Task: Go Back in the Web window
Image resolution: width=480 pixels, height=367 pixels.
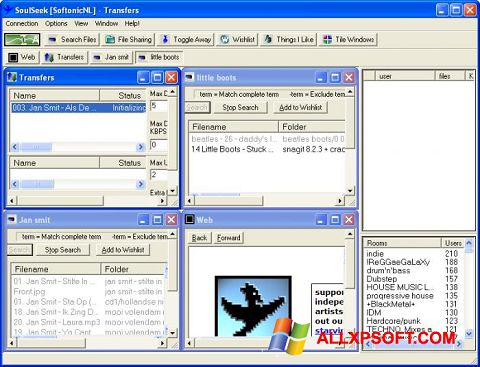Action: click(199, 238)
